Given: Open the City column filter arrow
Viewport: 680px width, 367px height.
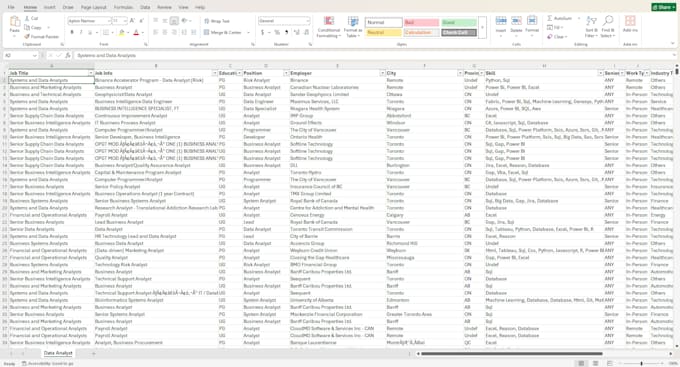Looking at the screenshot, I should coord(459,73).
